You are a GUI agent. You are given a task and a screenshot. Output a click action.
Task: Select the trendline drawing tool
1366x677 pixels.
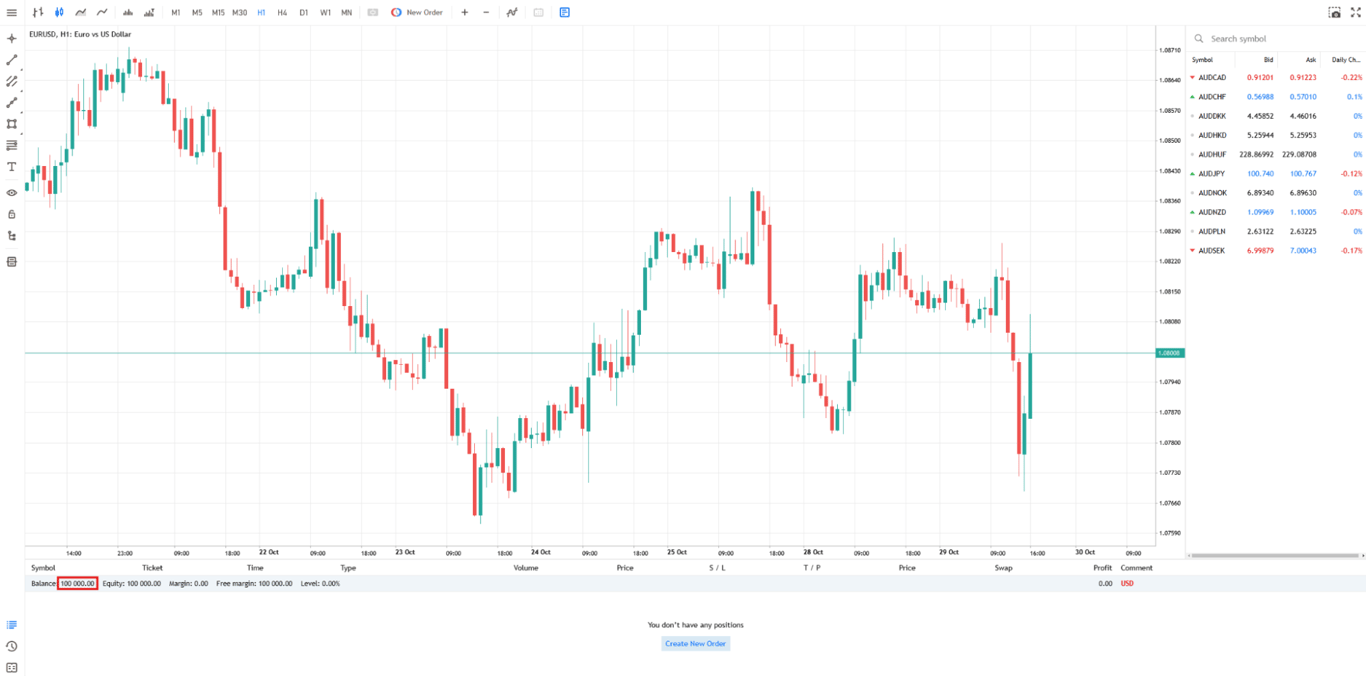(11, 61)
